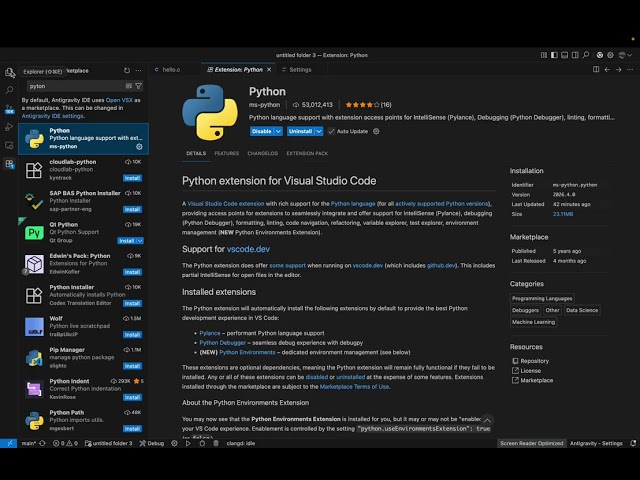This screenshot has height=480, width=640.
Task: Refresh the extensions marketplace list
Action: click(x=127, y=71)
